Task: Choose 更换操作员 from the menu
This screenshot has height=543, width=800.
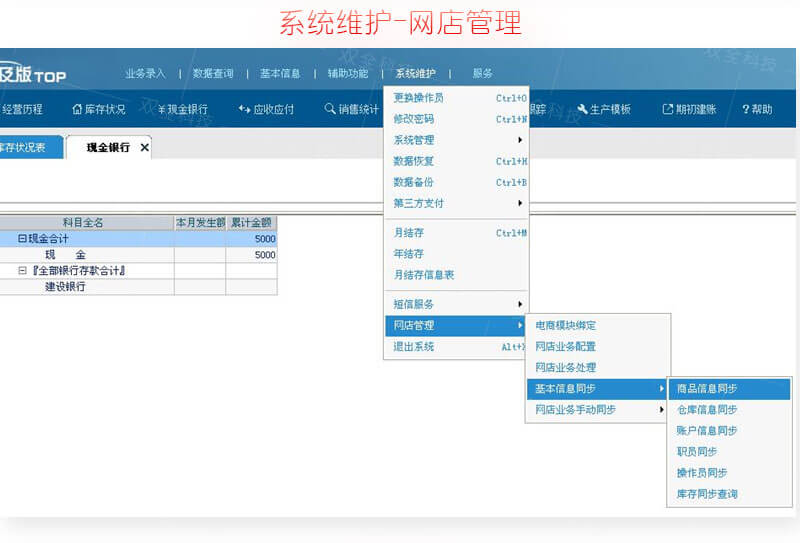Action: click(x=457, y=98)
